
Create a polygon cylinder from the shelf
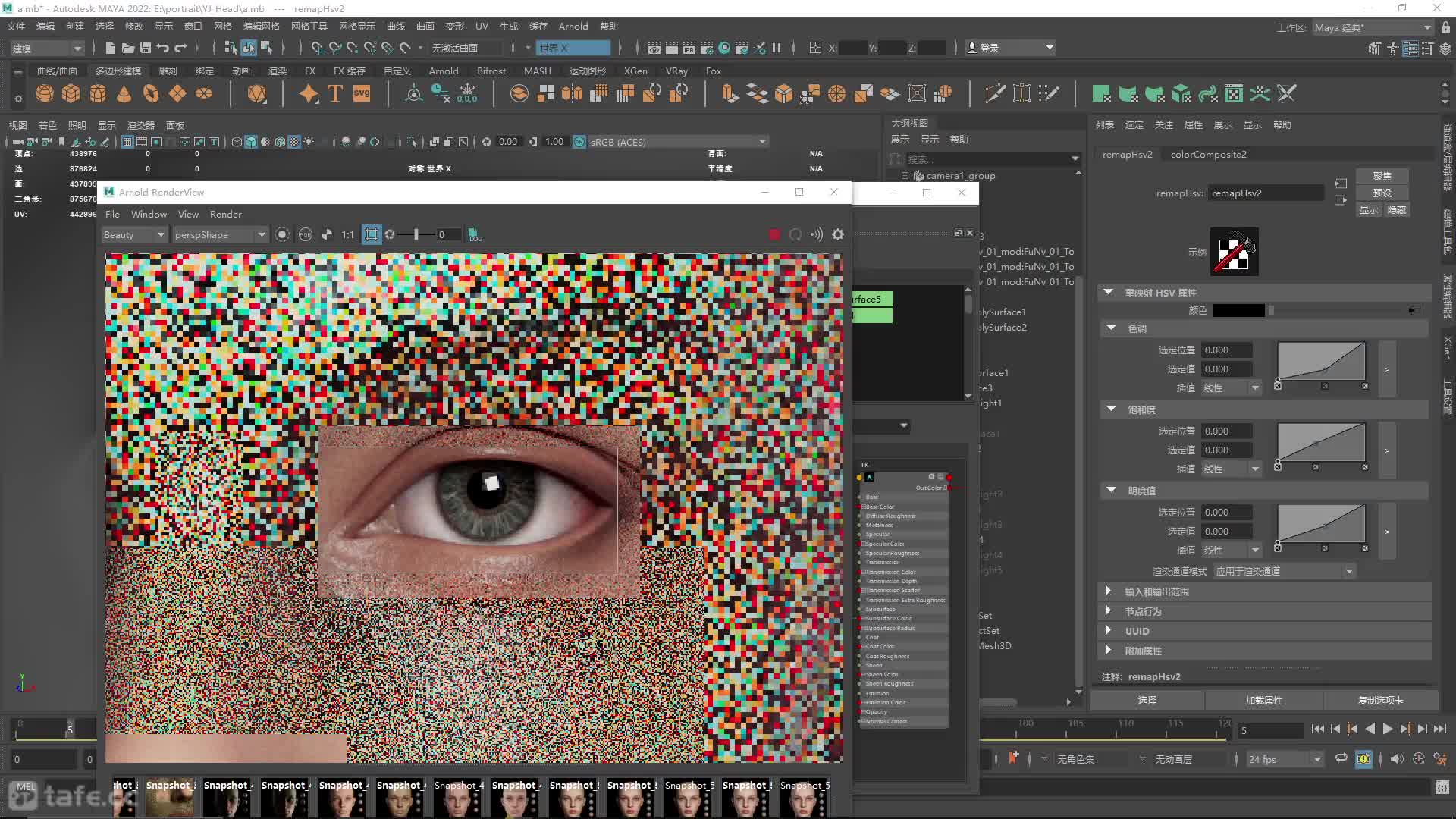click(x=98, y=93)
